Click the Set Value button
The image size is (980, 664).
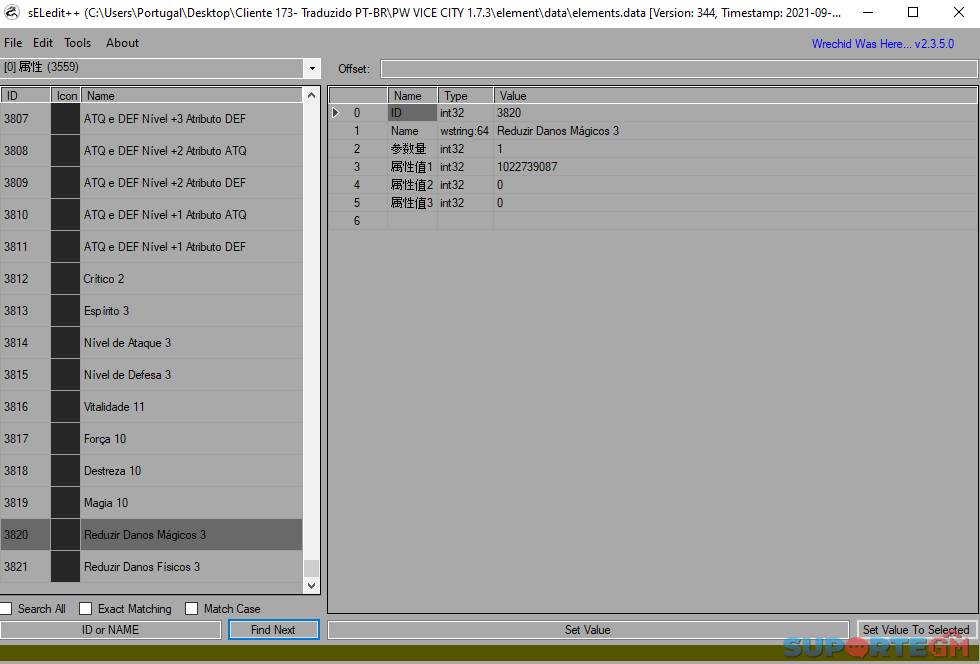(588, 630)
